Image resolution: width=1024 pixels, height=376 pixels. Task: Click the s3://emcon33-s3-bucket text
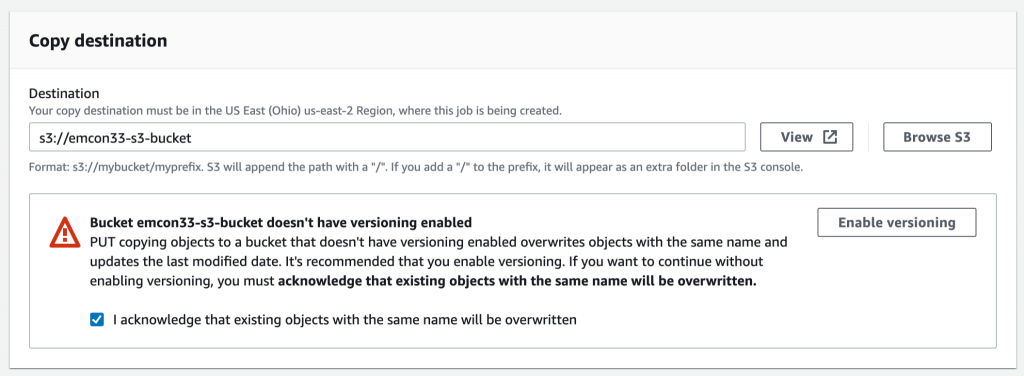116,138
